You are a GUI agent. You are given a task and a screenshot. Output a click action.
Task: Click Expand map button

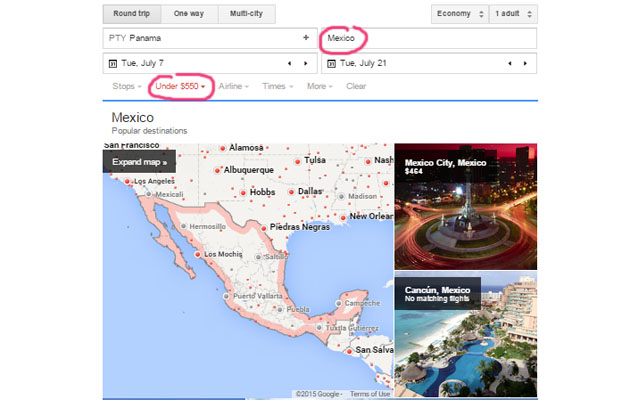pyautogui.click(x=139, y=162)
